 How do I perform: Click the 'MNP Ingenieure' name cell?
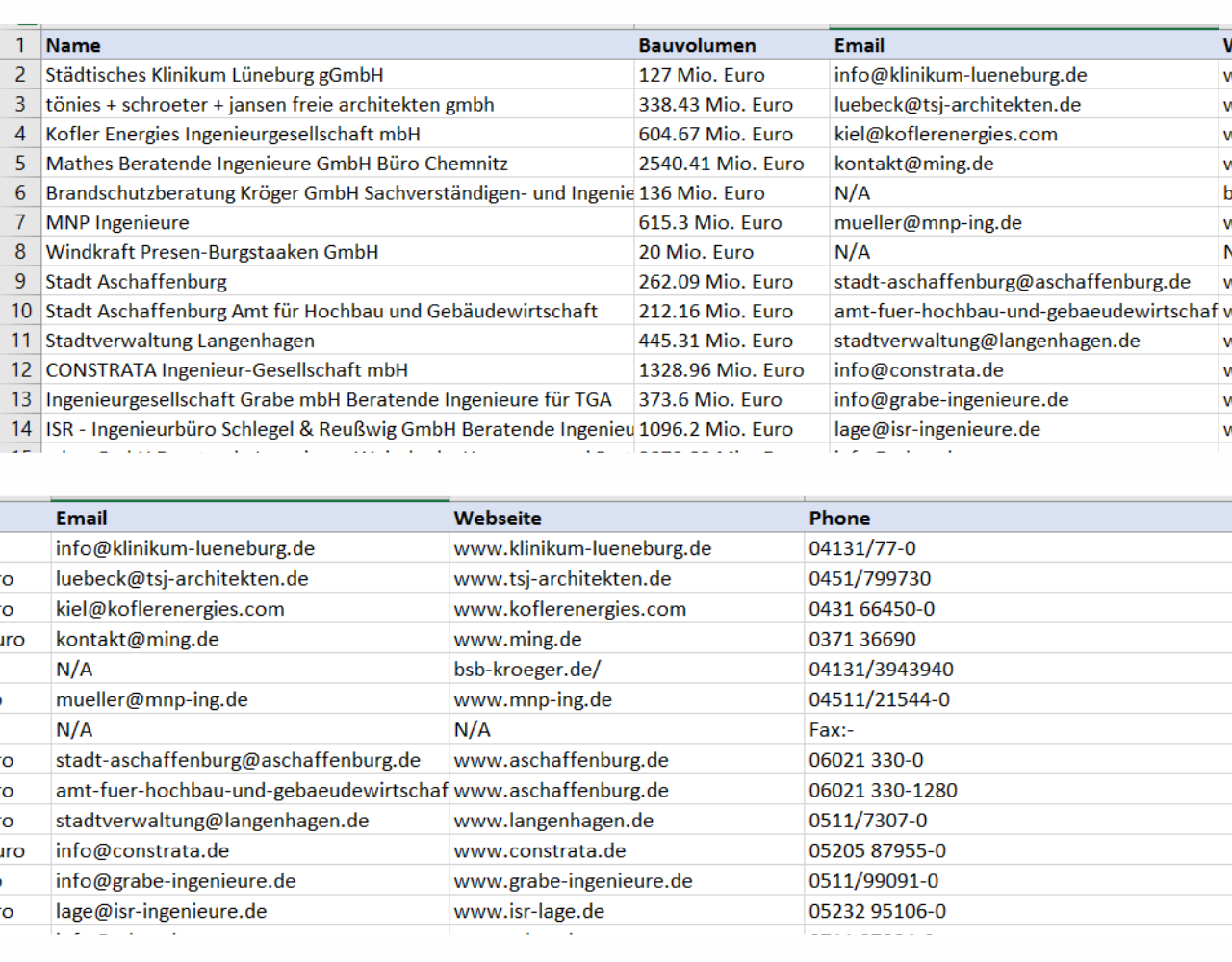338,222
